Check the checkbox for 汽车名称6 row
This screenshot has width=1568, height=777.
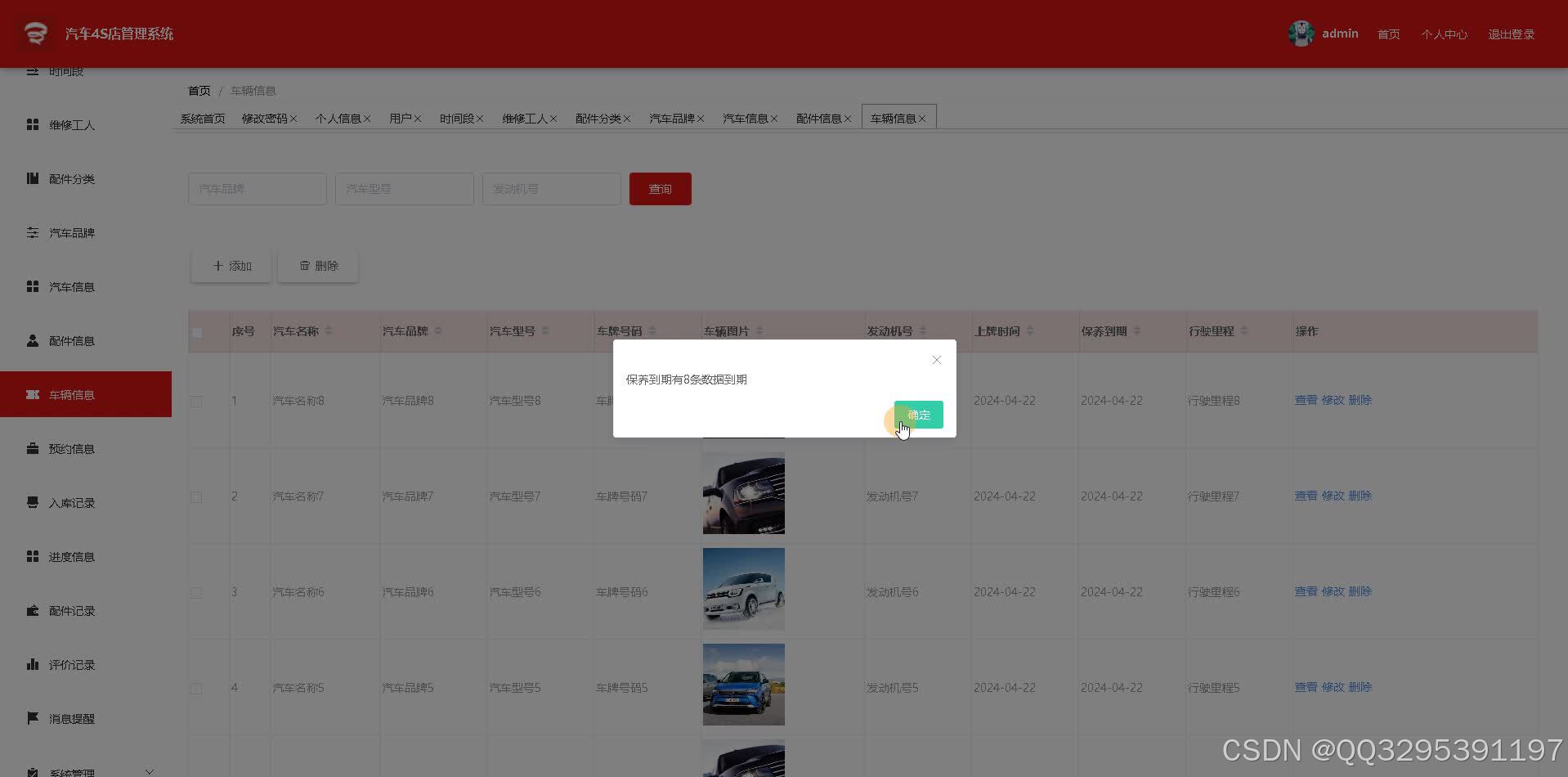point(196,591)
